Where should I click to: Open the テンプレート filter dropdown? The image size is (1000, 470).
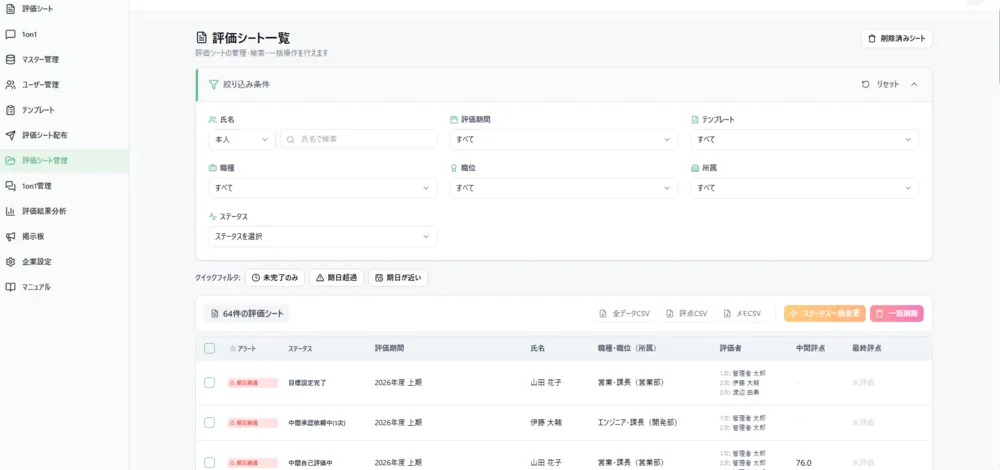[805, 139]
